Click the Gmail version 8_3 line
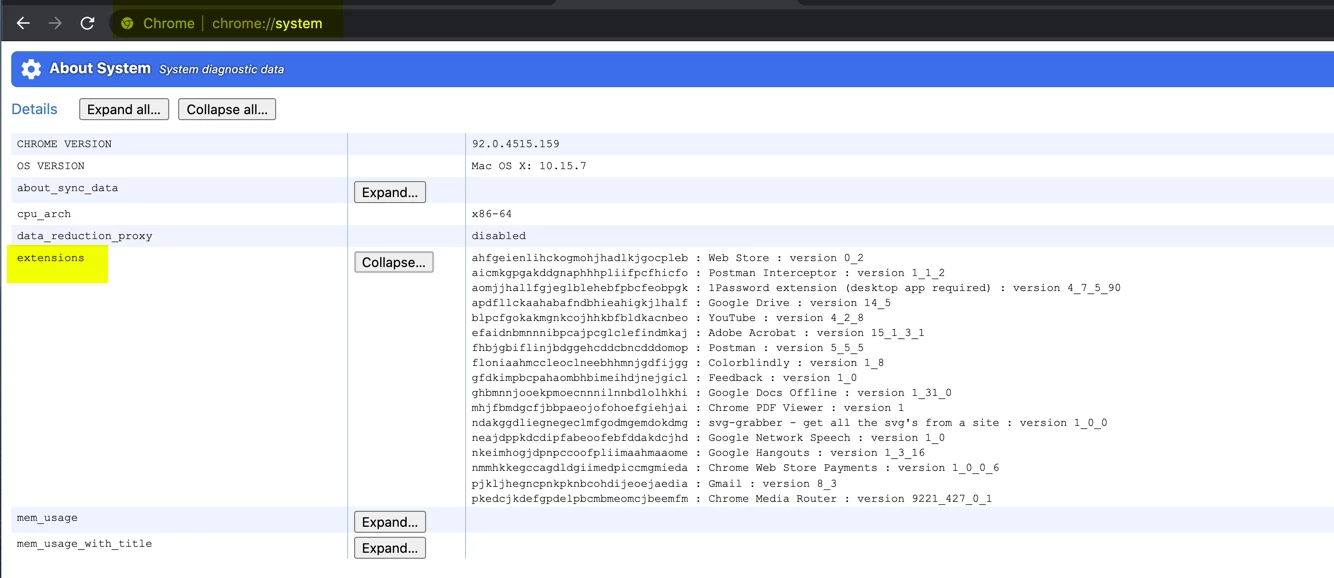The image size is (1334, 578). pos(654,484)
